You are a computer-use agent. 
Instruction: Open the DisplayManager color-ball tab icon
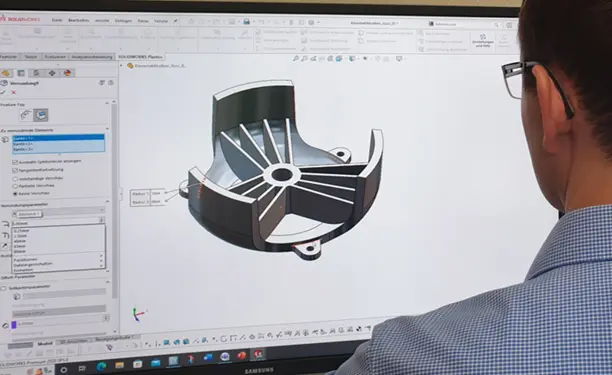(x=68, y=73)
